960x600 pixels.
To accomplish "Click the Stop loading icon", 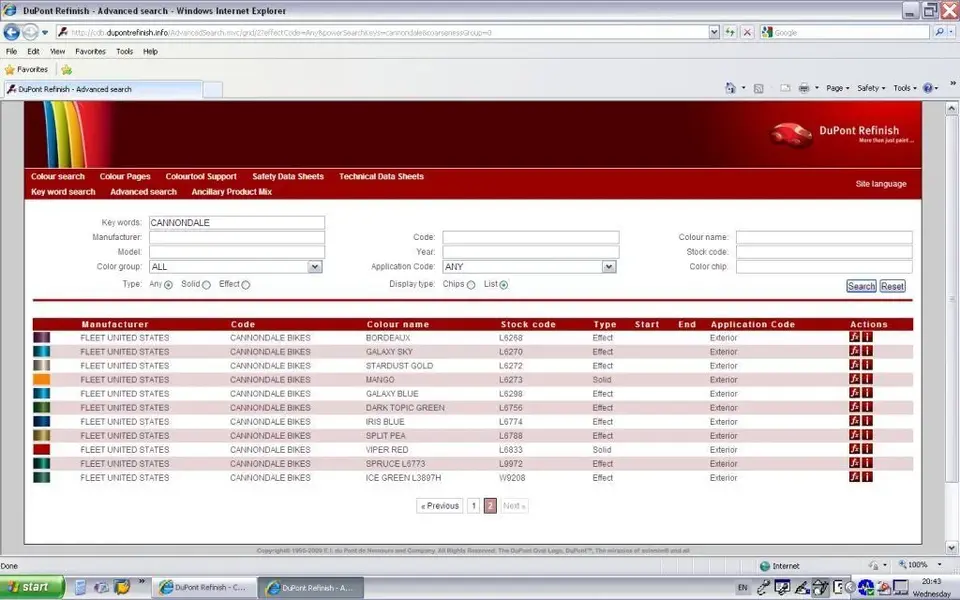I will coord(747,32).
